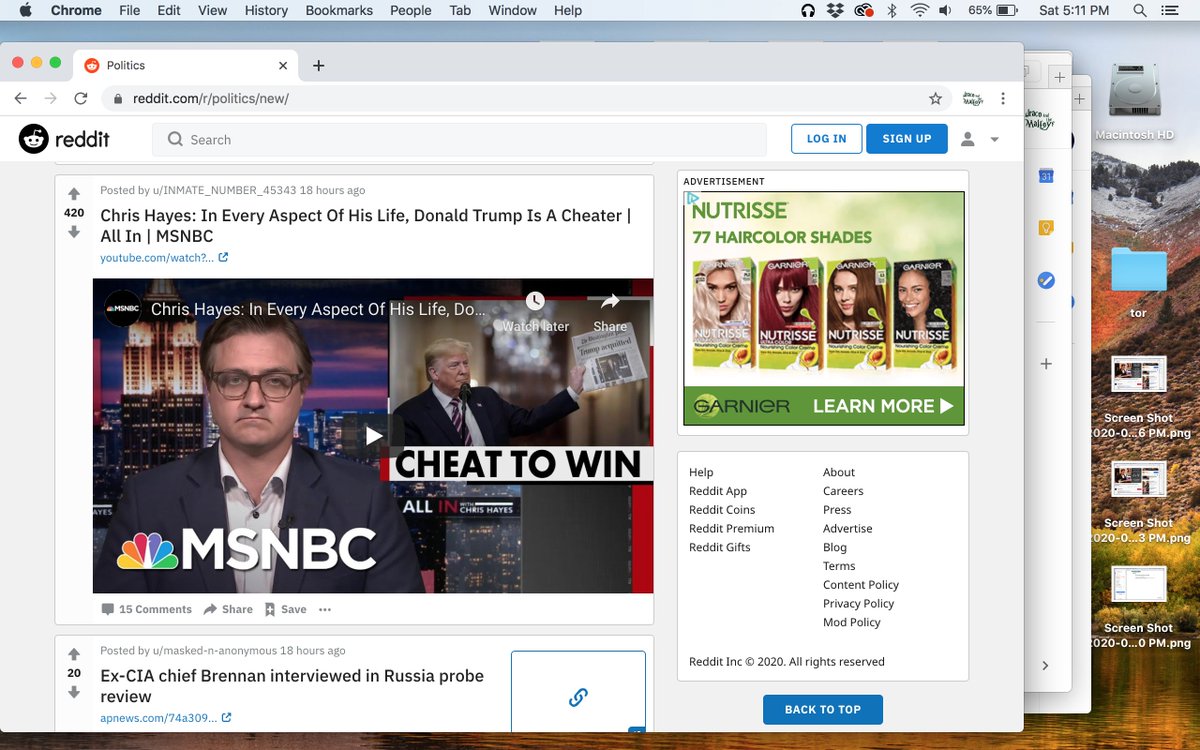Select the Politics tab
The image size is (1200, 750).
click(185, 65)
